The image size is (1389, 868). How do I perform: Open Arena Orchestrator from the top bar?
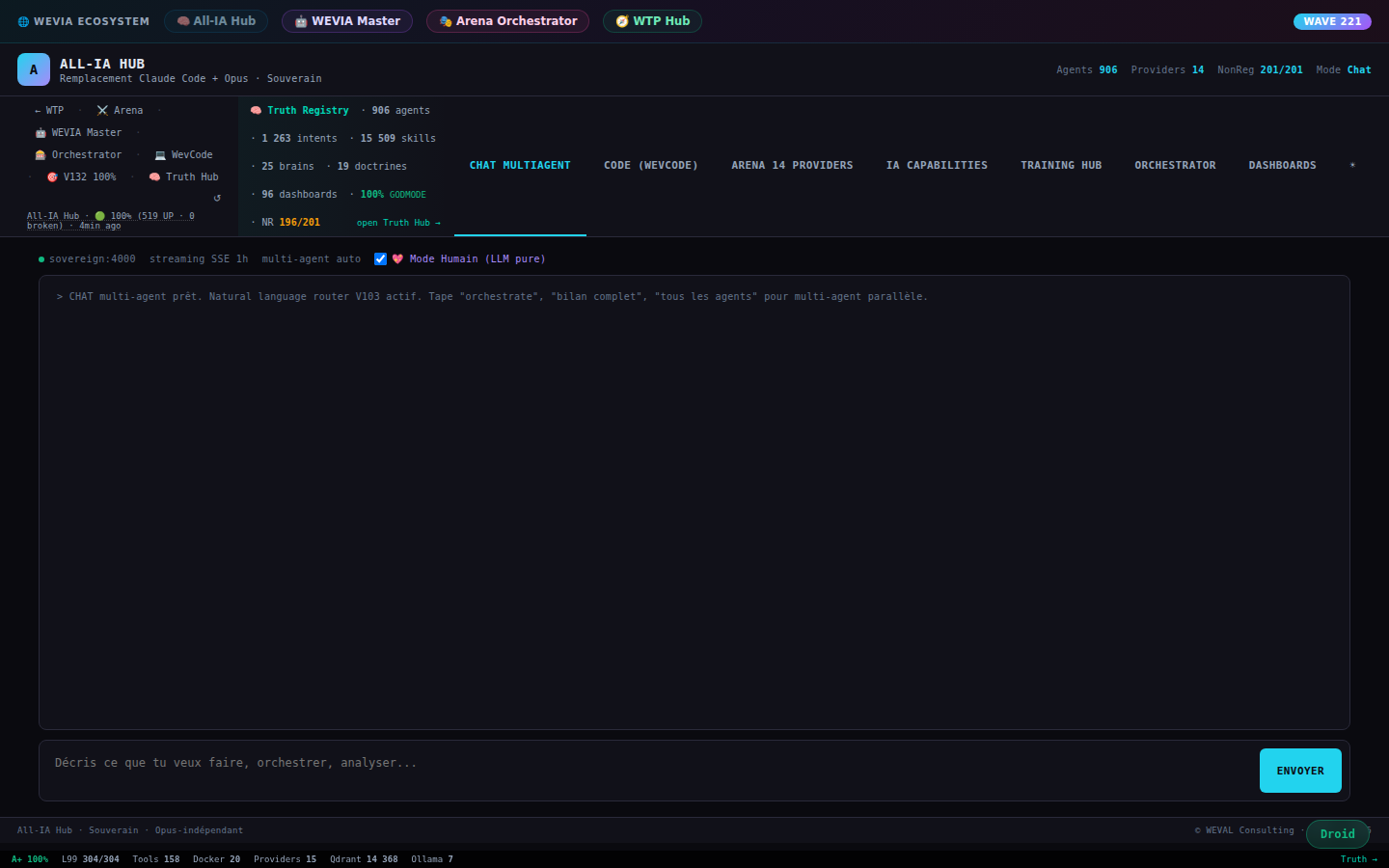(507, 21)
